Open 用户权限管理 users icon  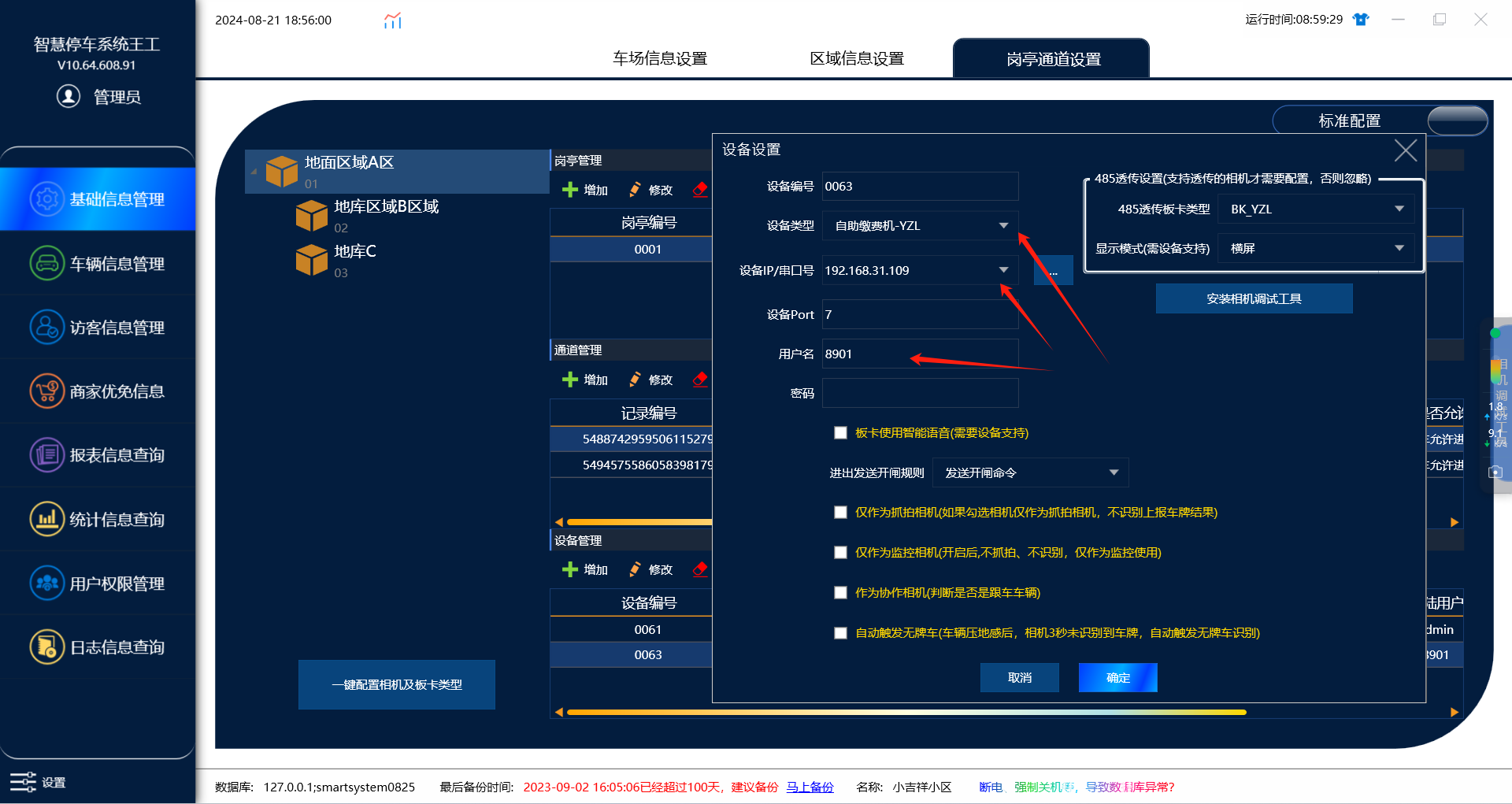pos(47,584)
